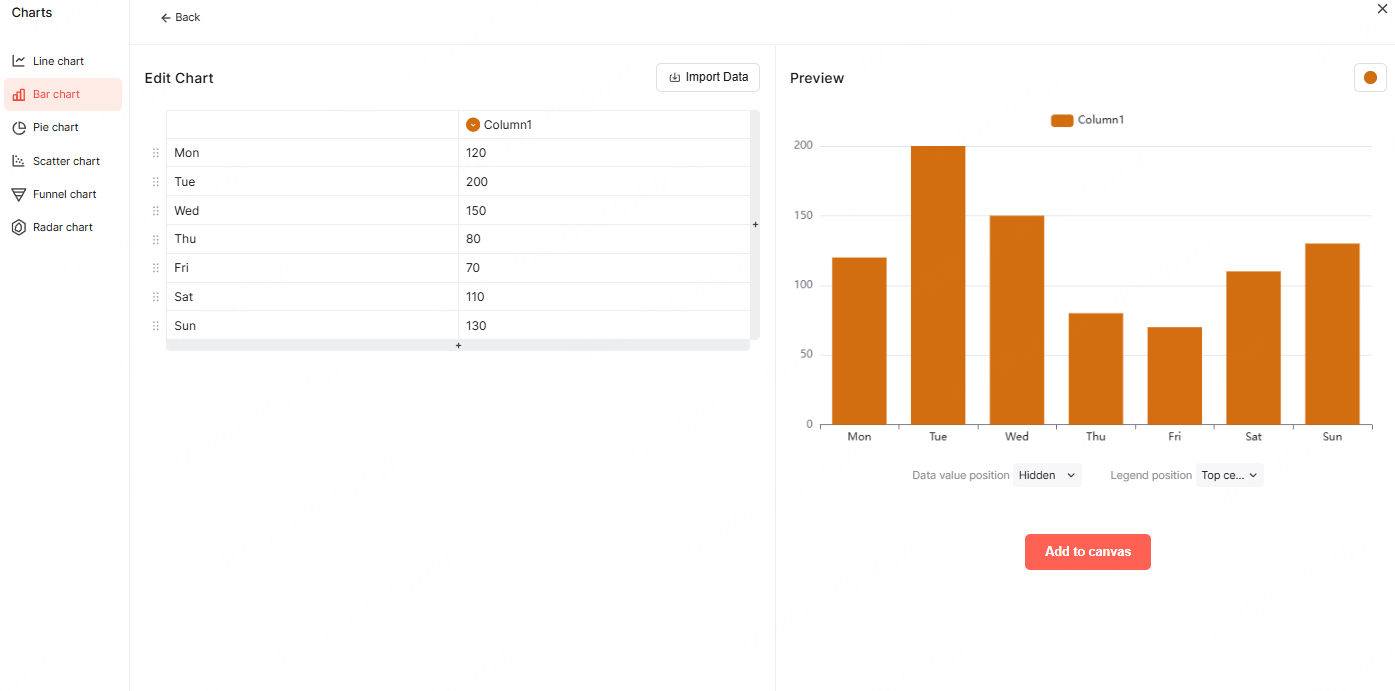Screen dimensions: 1395x691
Task: Open the Legend position dropdown
Action: [1229, 475]
